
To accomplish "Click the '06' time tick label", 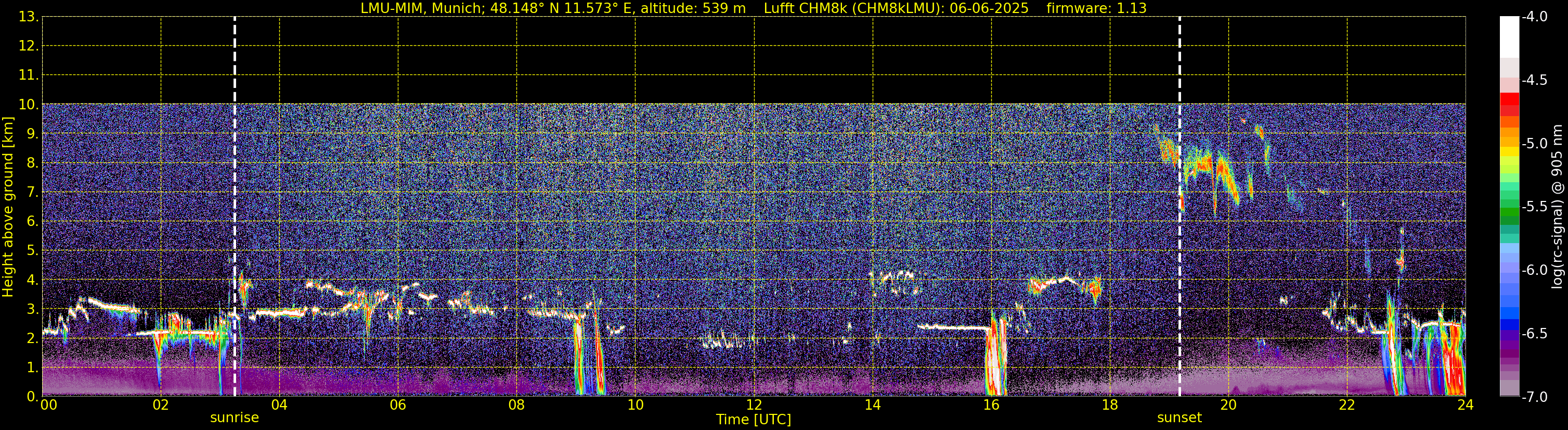I will tap(398, 405).
